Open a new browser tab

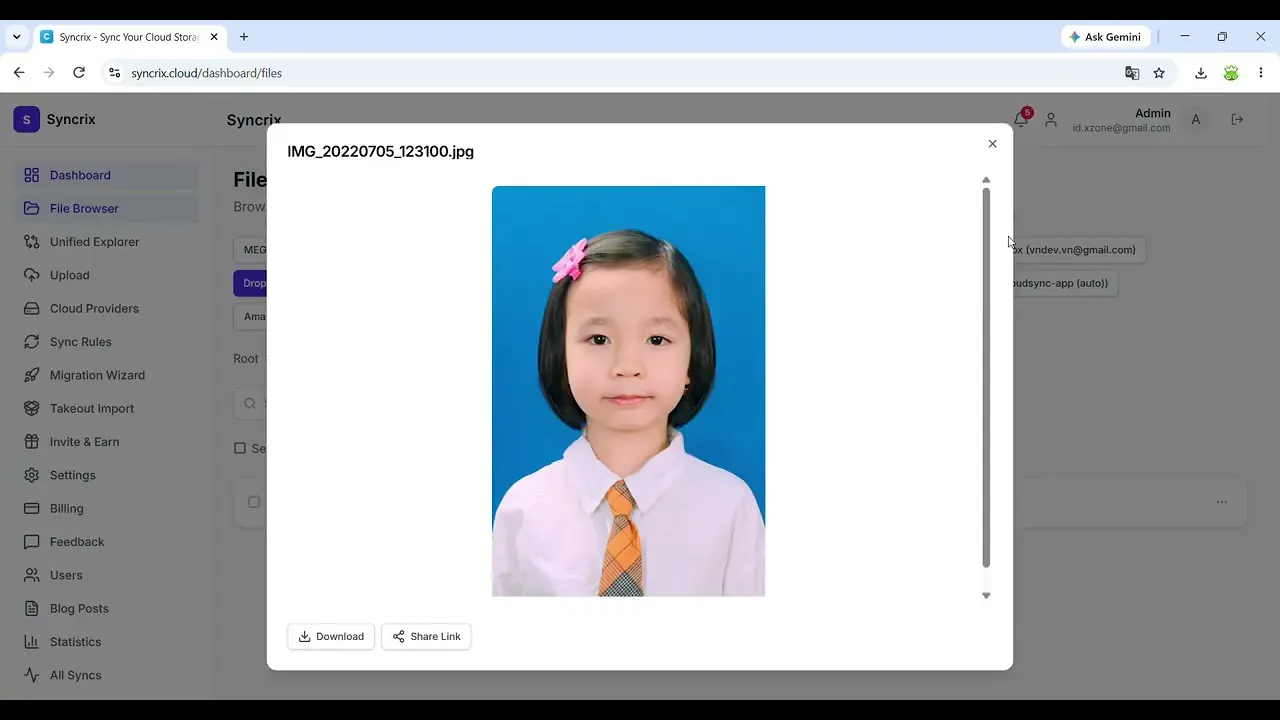pyautogui.click(x=244, y=37)
